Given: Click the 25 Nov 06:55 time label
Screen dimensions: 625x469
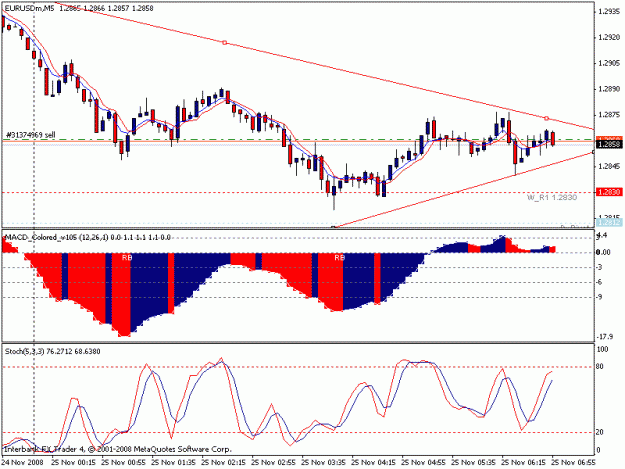Looking at the screenshot, I should coord(574,463).
